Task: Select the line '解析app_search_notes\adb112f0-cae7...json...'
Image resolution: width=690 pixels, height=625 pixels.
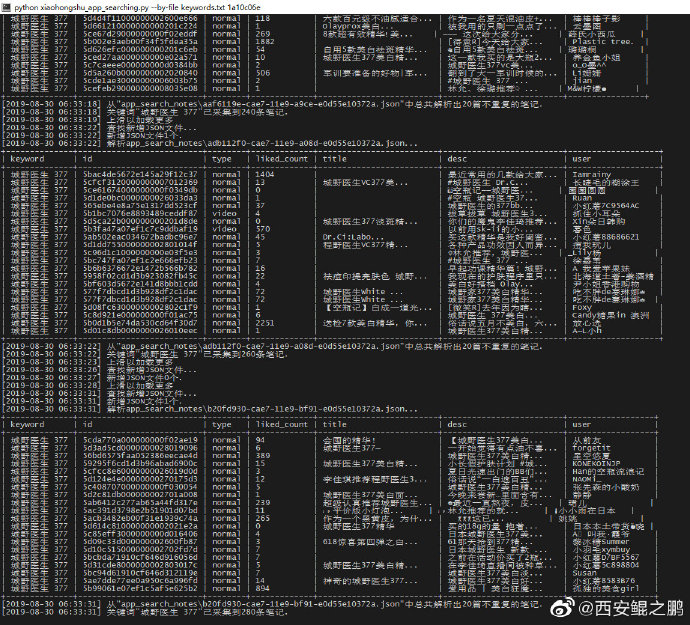Action: pyautogui.click(x=262, y=143)
